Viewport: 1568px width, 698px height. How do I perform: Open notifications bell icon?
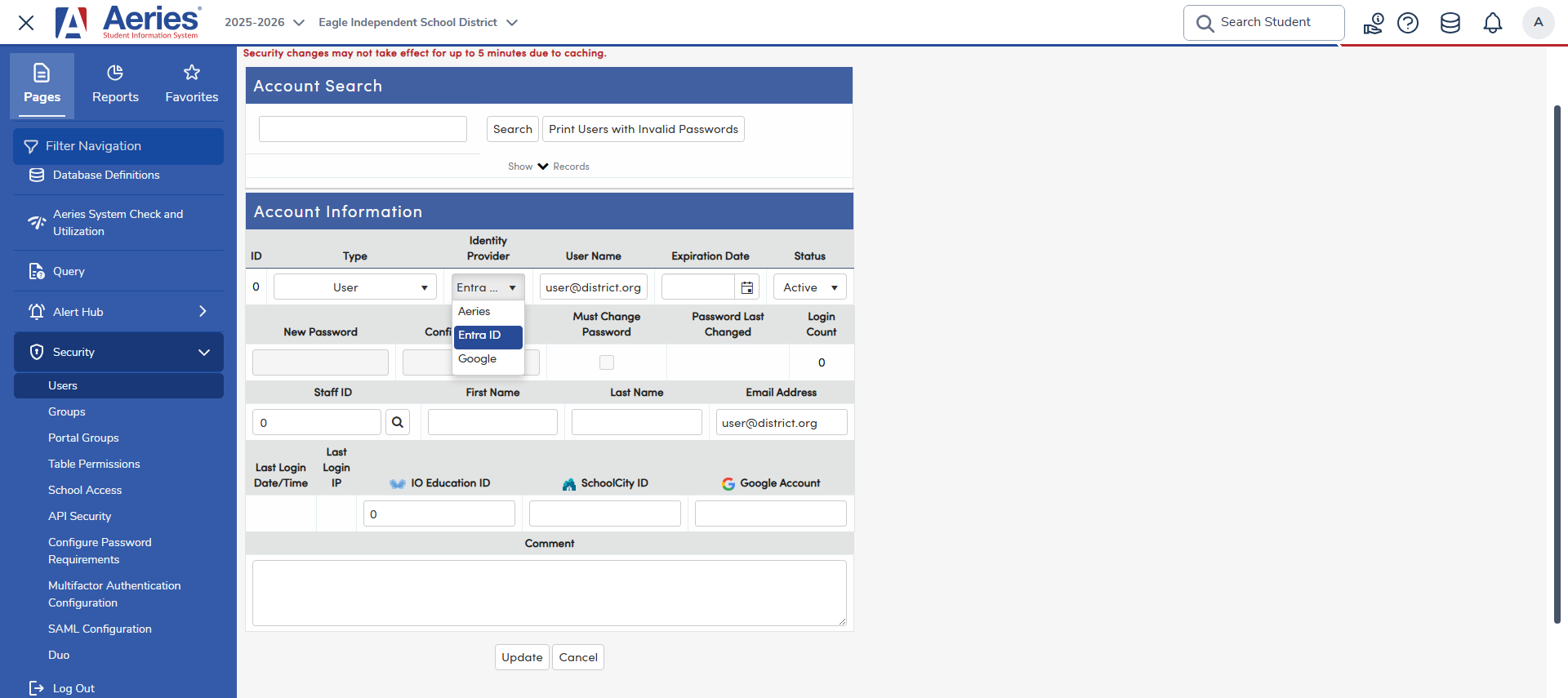tap(1493, 23)
